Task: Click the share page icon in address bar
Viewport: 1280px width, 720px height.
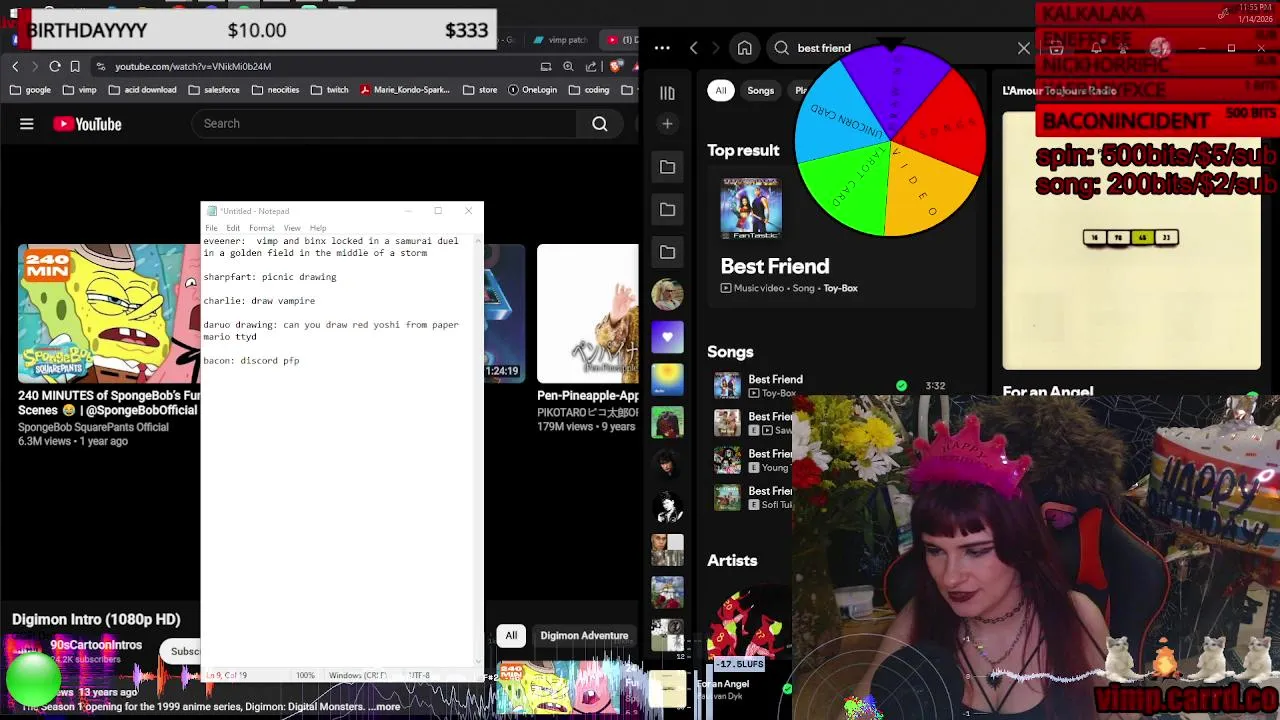Action: [591, 66]
